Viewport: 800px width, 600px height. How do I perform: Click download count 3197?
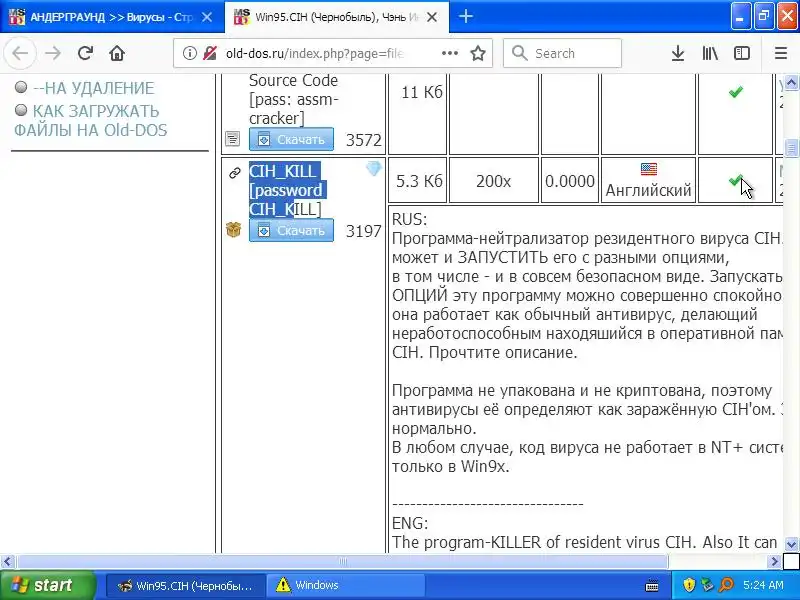(x=364, y=231)
